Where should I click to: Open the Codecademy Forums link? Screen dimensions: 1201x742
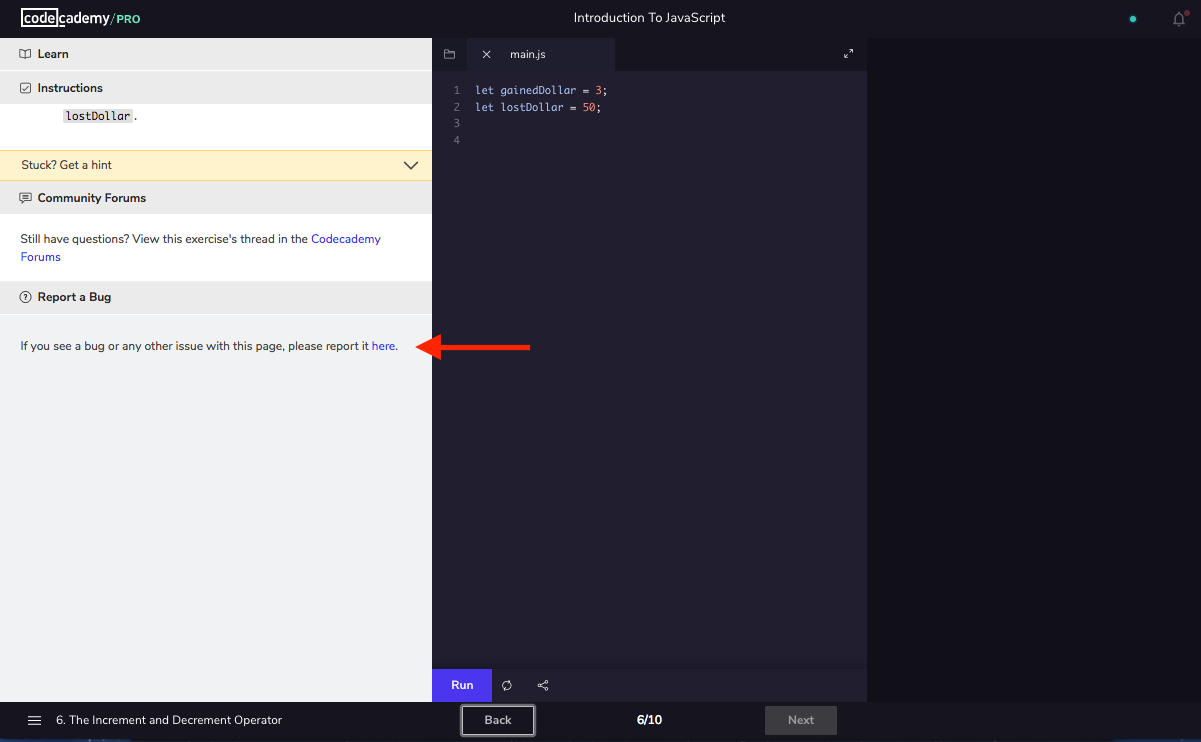(345, 240)
